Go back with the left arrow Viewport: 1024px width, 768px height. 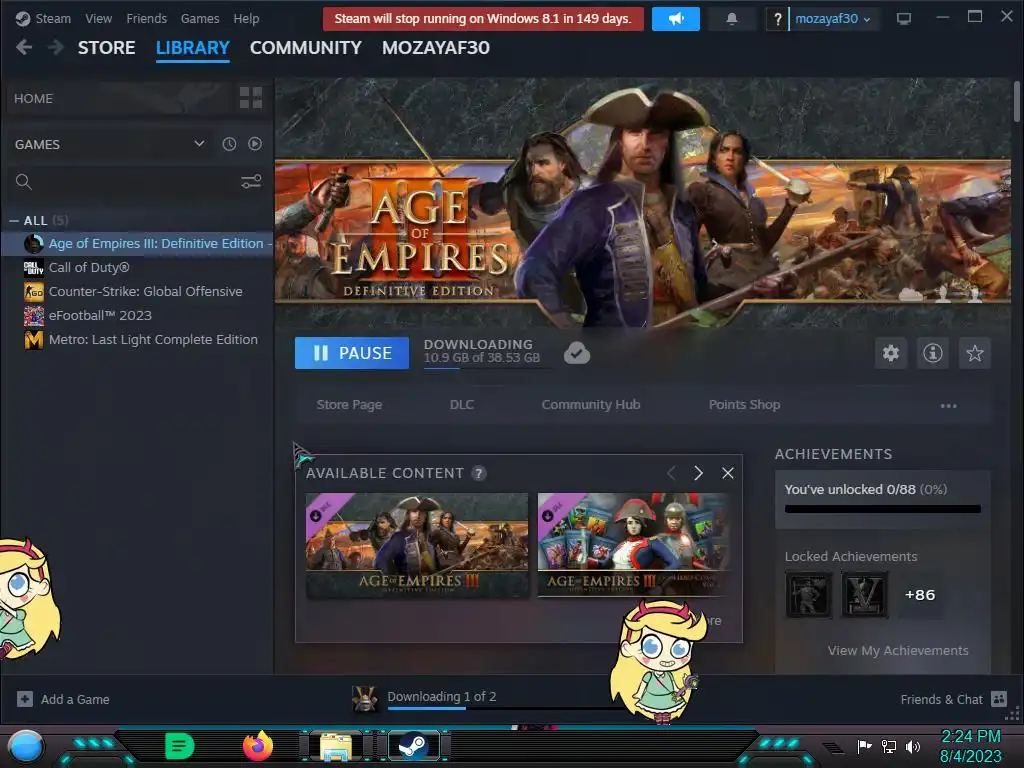tap(24, 47)
